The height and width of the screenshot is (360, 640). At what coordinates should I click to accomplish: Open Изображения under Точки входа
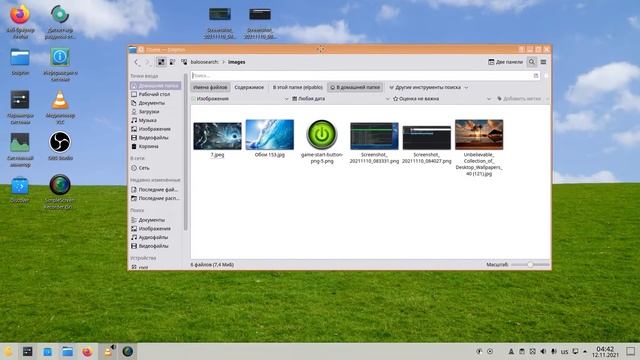point(156,129)
